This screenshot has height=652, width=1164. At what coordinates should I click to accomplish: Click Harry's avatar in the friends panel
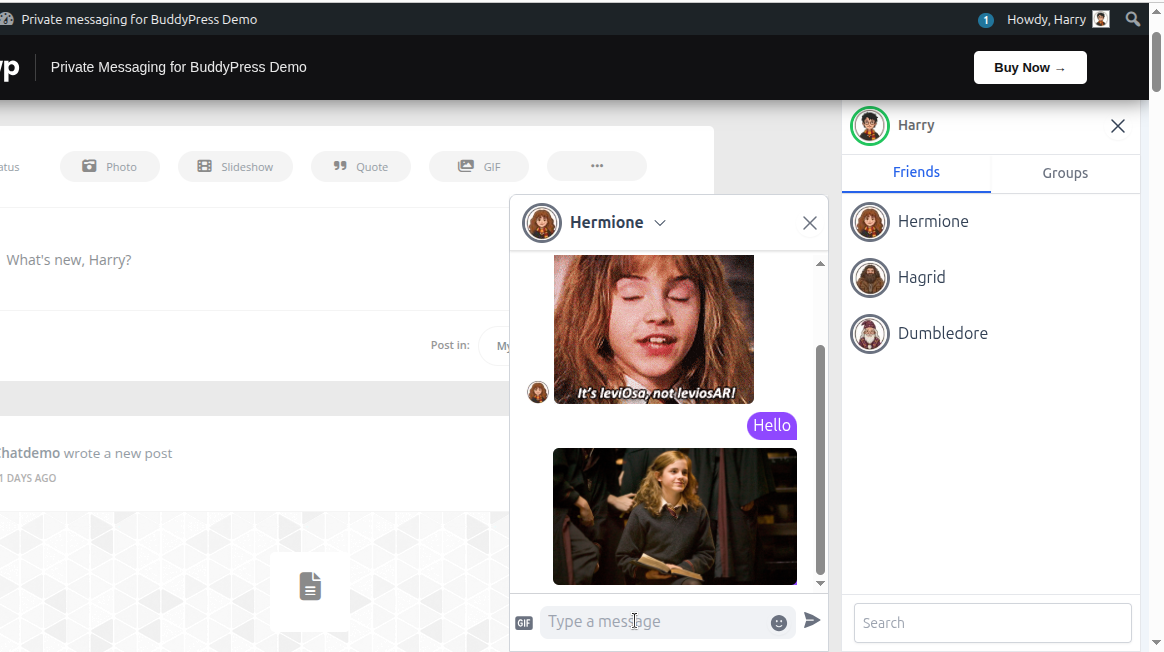(x=869, y=126)
